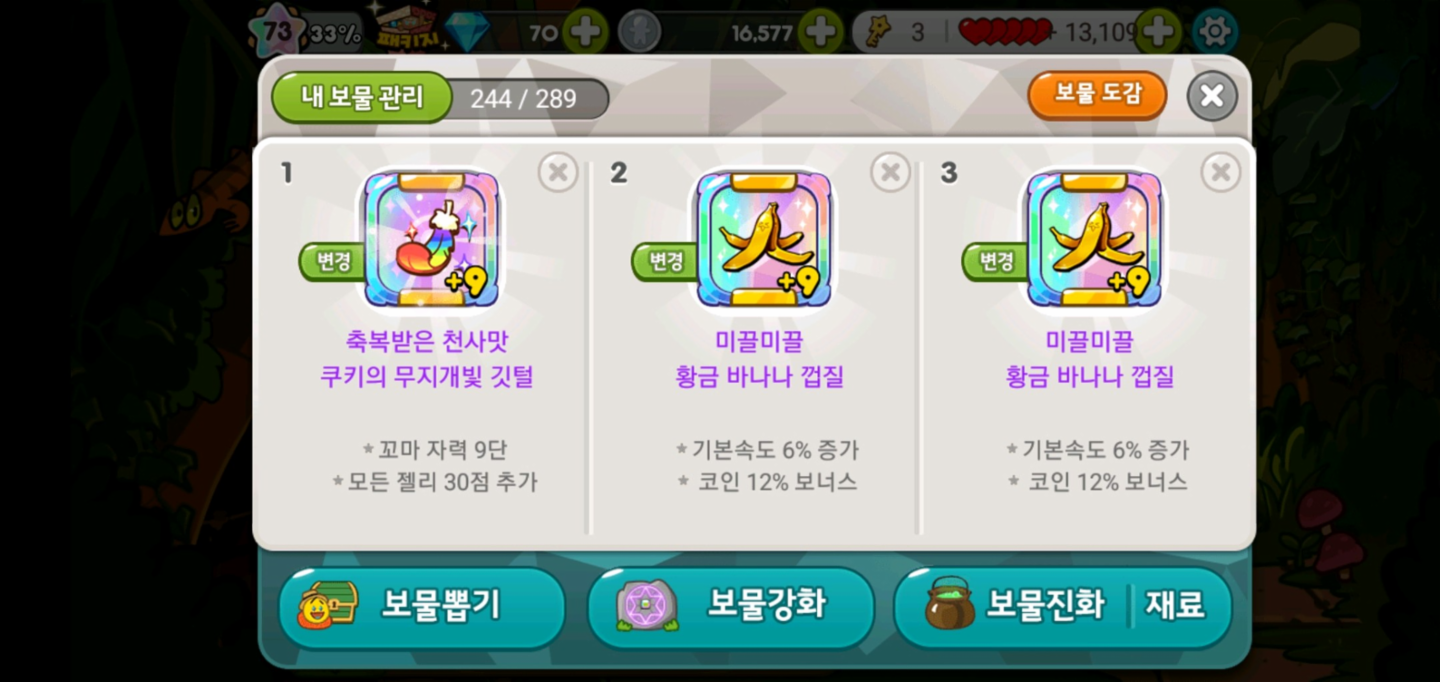1440x682 pixels.
Task: Open the 보물뽑기 treasure draw
Action: tap(422, 607)
